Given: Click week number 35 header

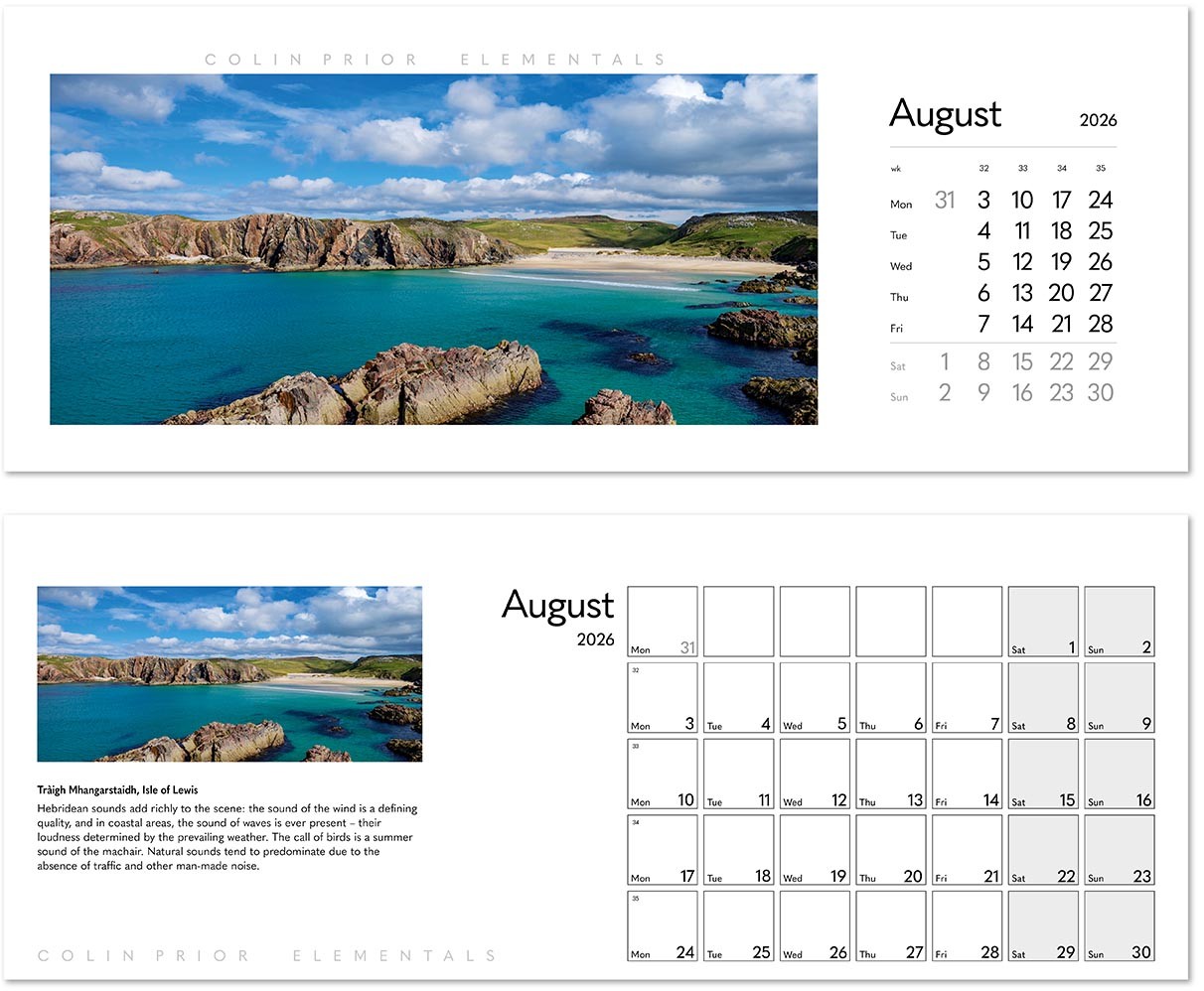Looking at the screenshot, I should (1101, 168).
